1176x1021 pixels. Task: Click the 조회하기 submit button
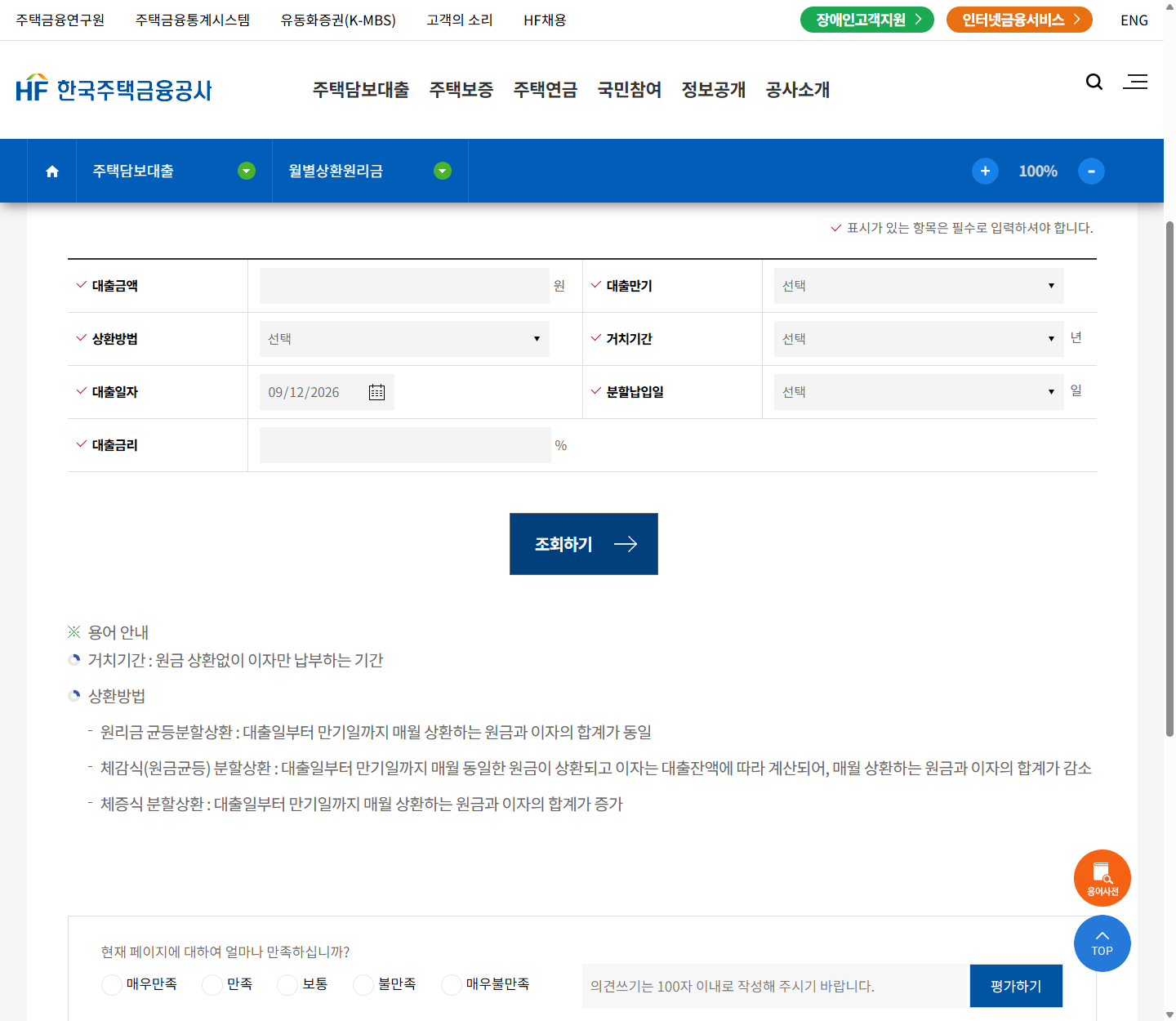point(584,544)
